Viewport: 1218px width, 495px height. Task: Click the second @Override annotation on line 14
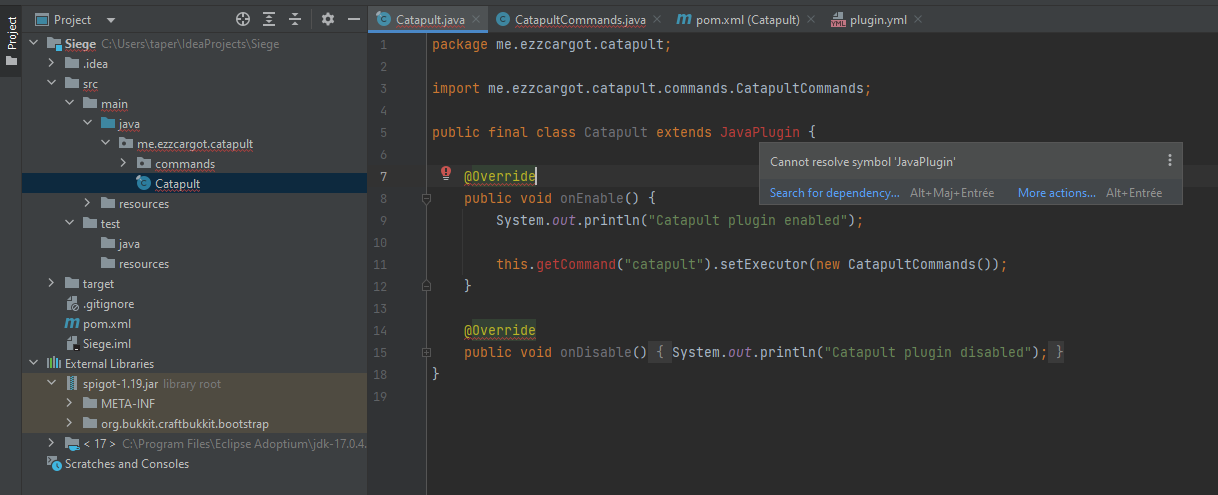500,330
